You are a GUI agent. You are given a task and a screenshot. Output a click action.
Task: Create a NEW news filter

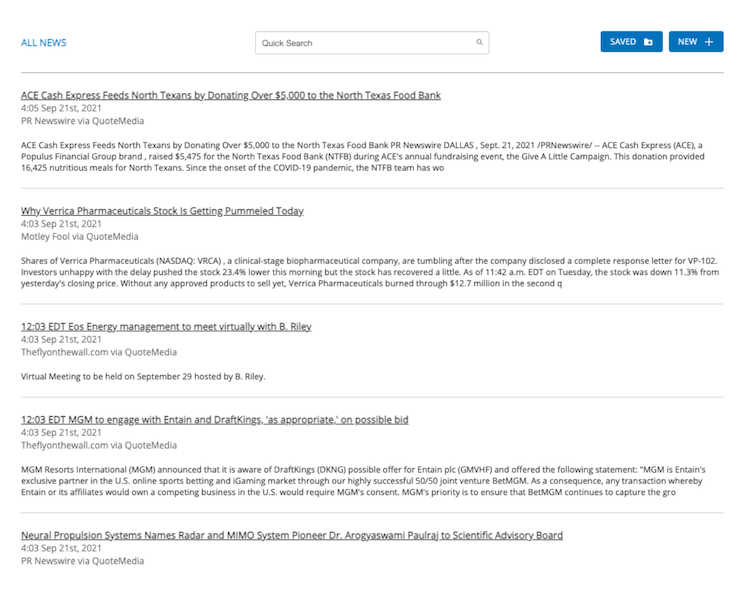point(696,42)
